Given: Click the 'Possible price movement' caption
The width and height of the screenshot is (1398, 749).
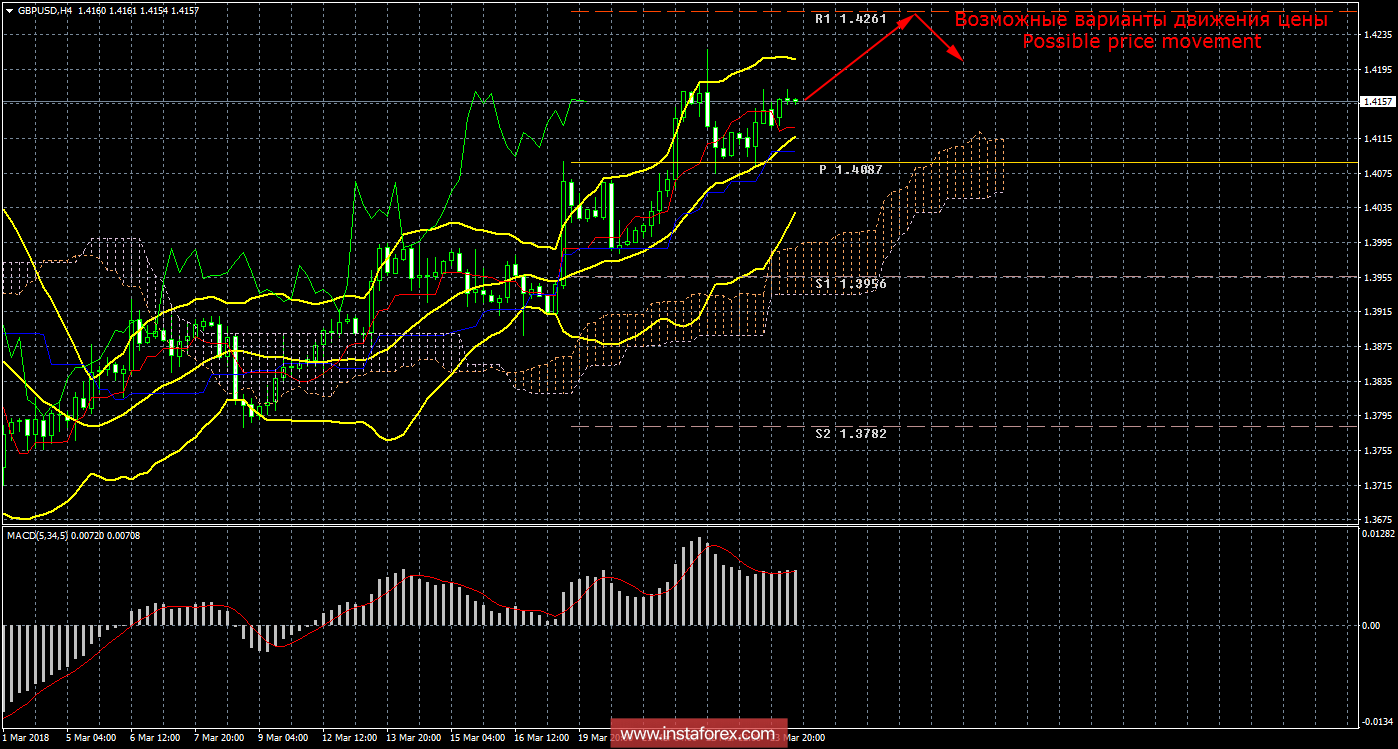Looking at the screenshot, I should point(1141,42).
